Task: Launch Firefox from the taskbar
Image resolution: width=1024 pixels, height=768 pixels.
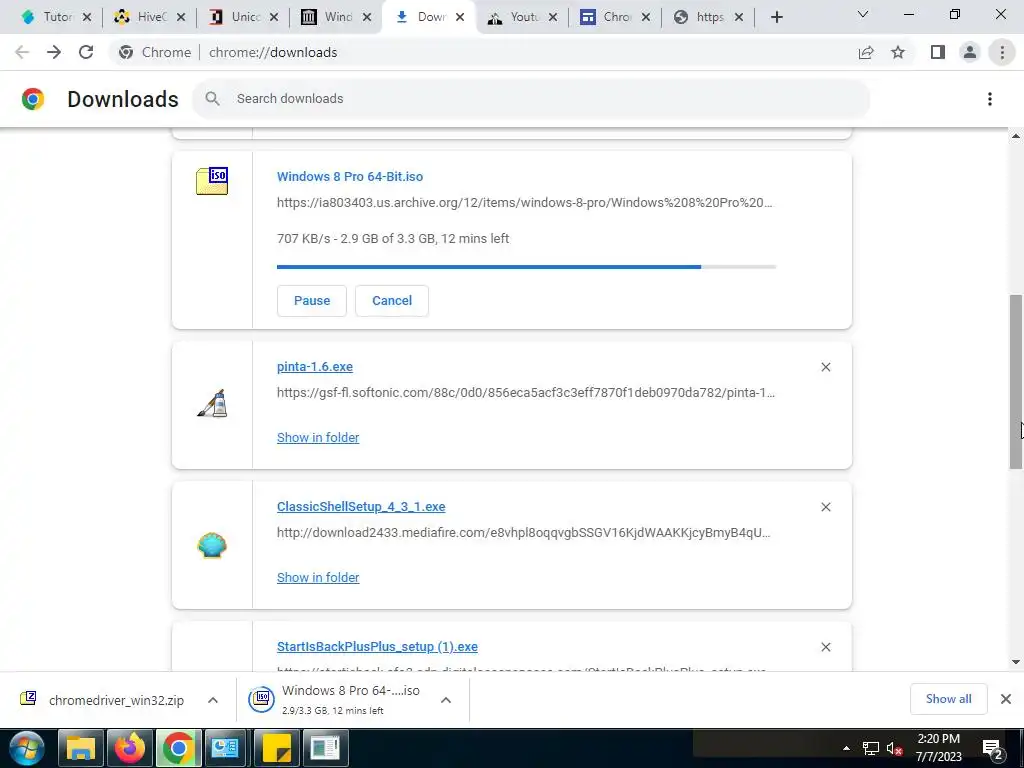Action: 129,748
